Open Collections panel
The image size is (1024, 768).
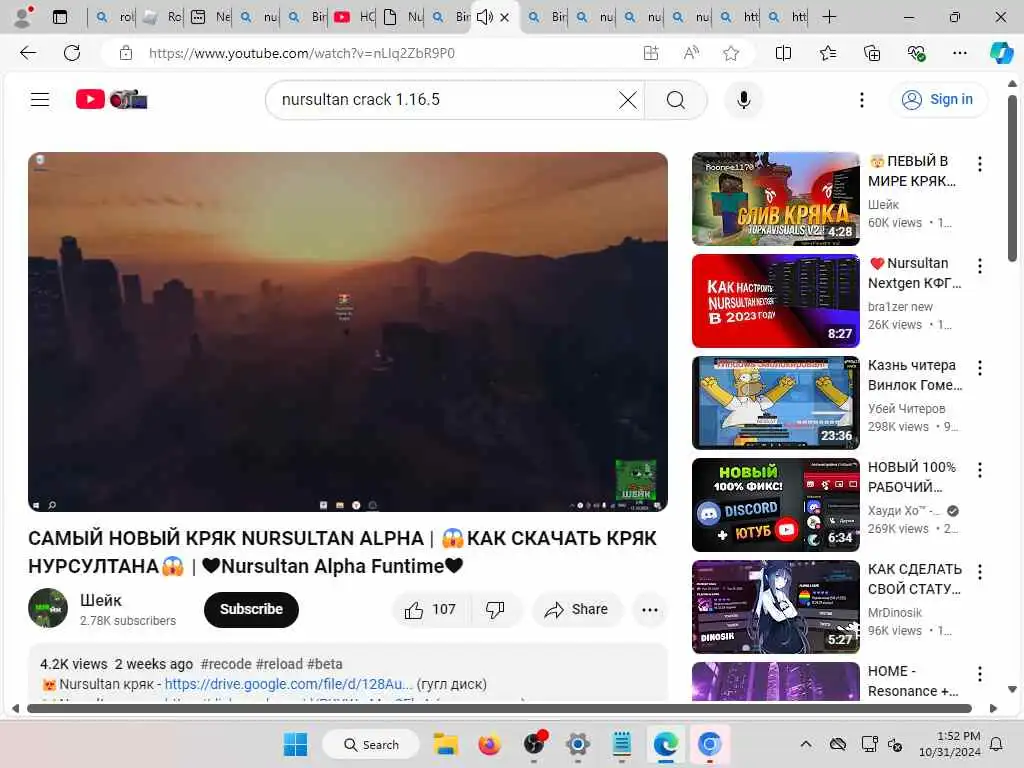pos(872,53)
